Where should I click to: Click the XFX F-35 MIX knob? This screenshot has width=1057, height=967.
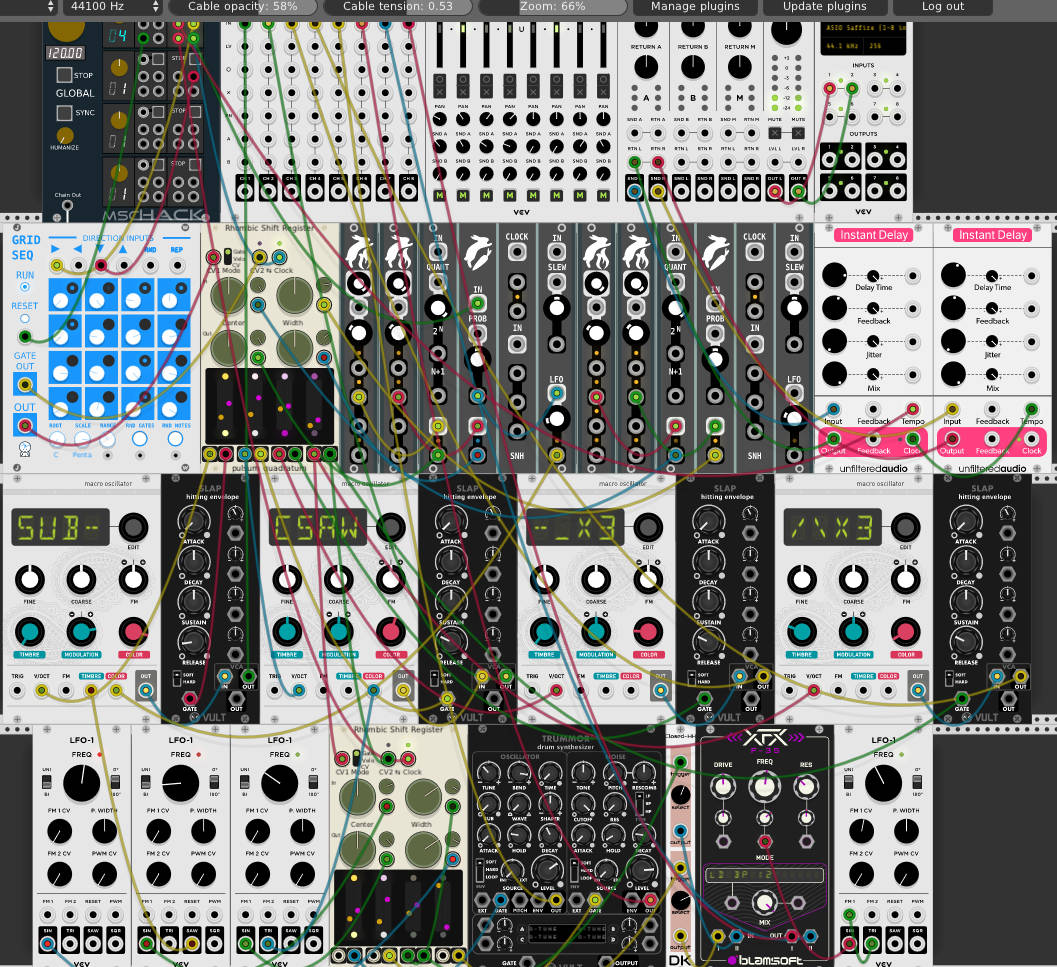pos(764,902)
